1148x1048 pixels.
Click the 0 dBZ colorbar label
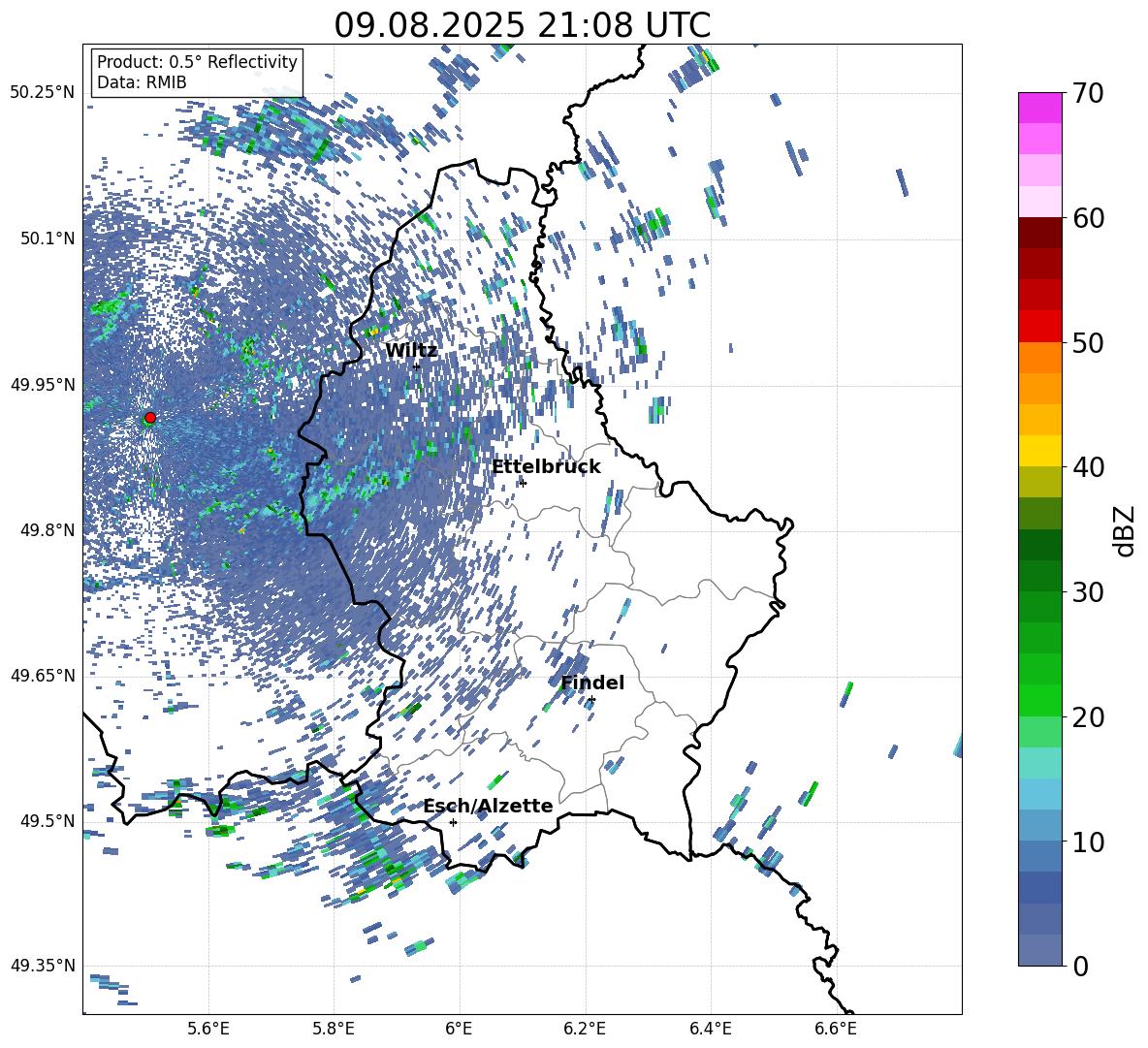click(1080, 966)
